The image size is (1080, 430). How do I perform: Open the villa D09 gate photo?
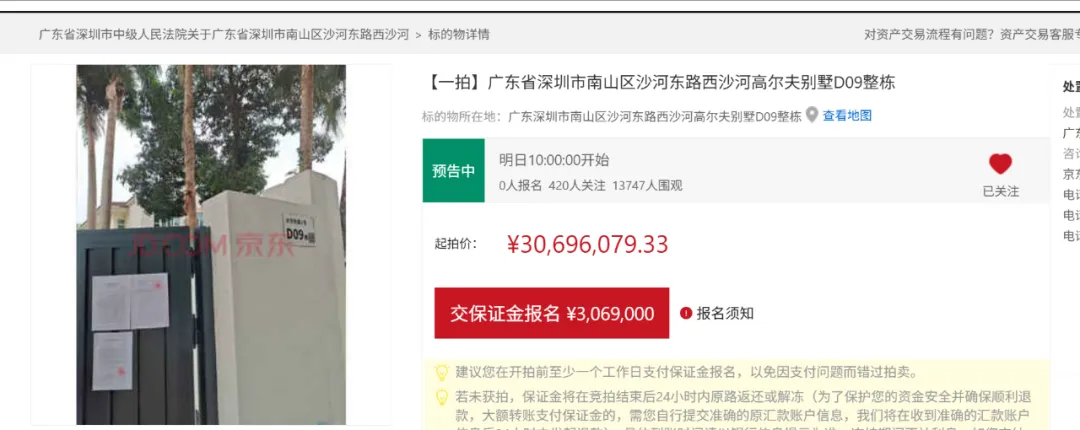click(211, 245)
